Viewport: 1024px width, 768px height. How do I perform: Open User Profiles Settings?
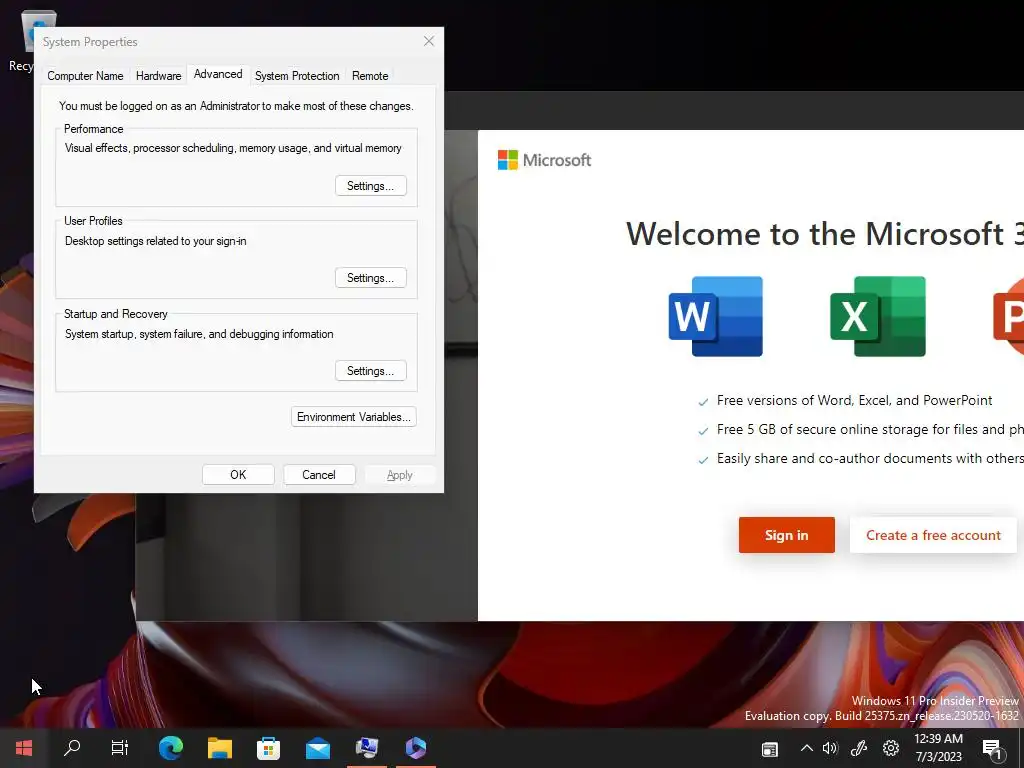(x=371, y=278)
